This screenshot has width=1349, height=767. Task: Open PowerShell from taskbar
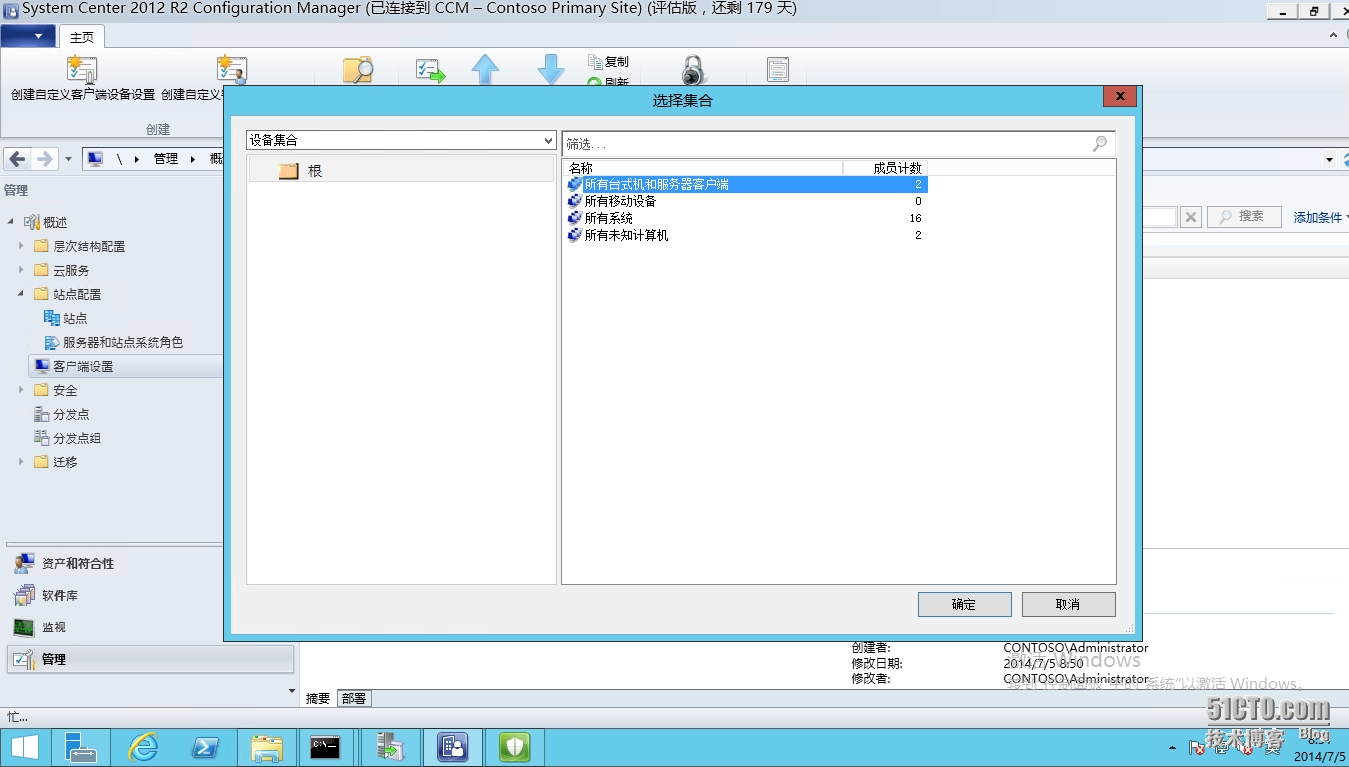(x=206, y=747)
